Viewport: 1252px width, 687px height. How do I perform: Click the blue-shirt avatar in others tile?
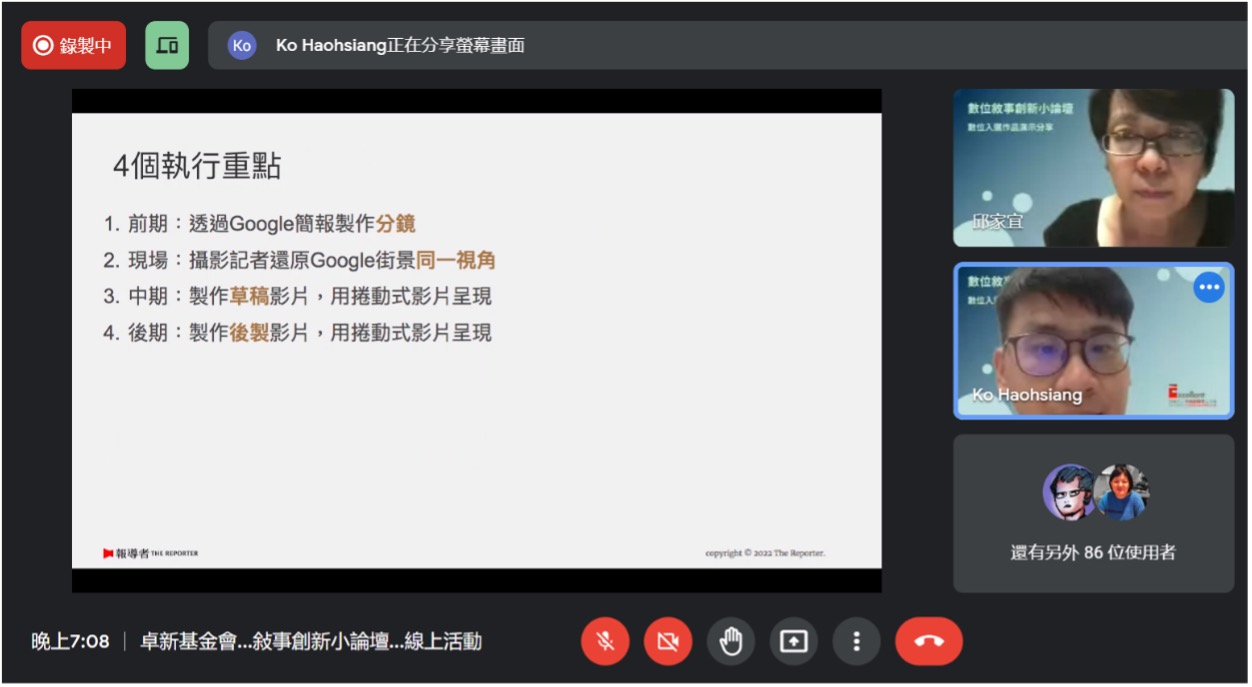pyautogui.click(x=1120, y=492)
